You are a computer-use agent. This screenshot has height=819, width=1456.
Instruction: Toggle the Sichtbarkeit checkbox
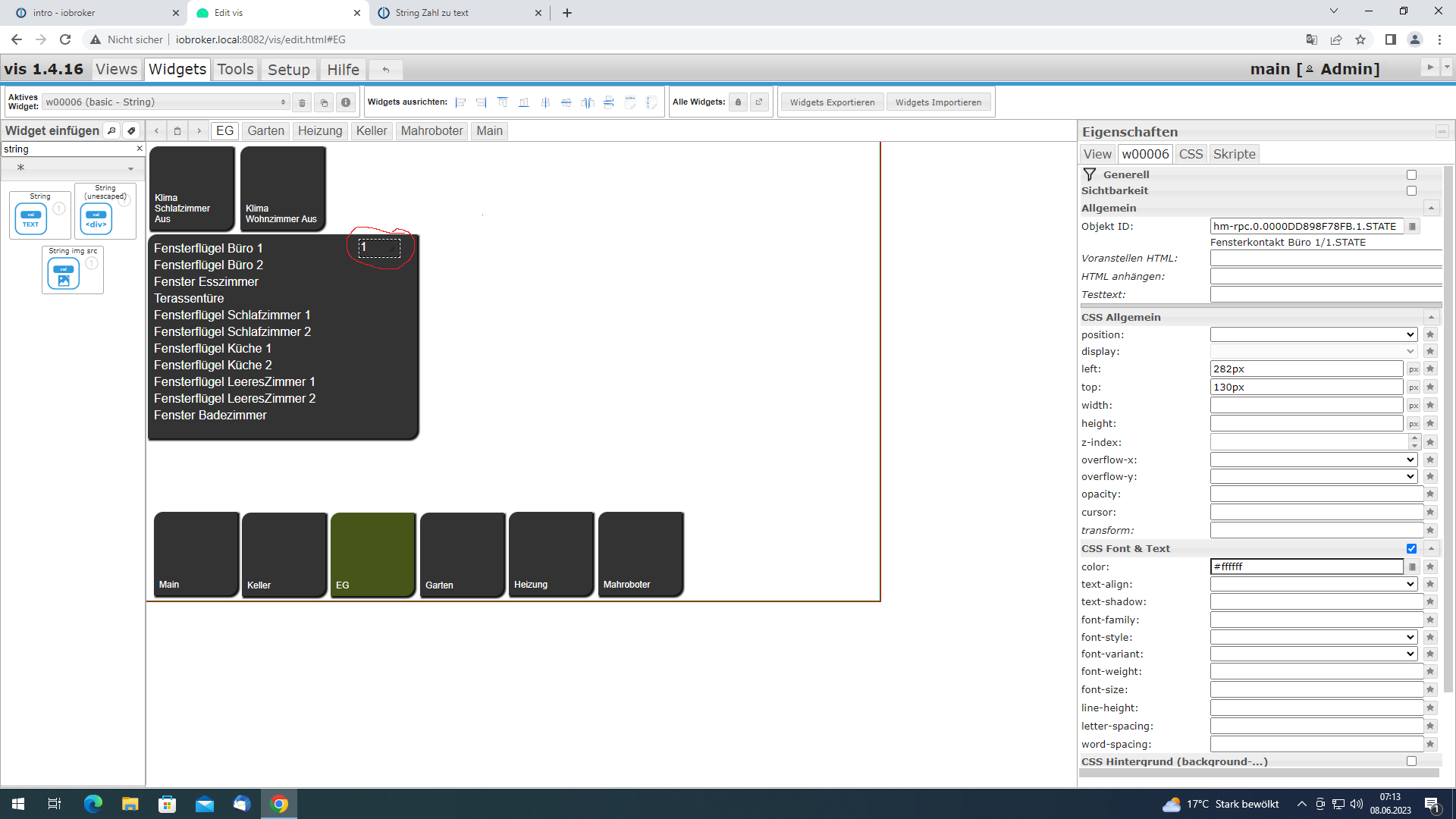1411,191
